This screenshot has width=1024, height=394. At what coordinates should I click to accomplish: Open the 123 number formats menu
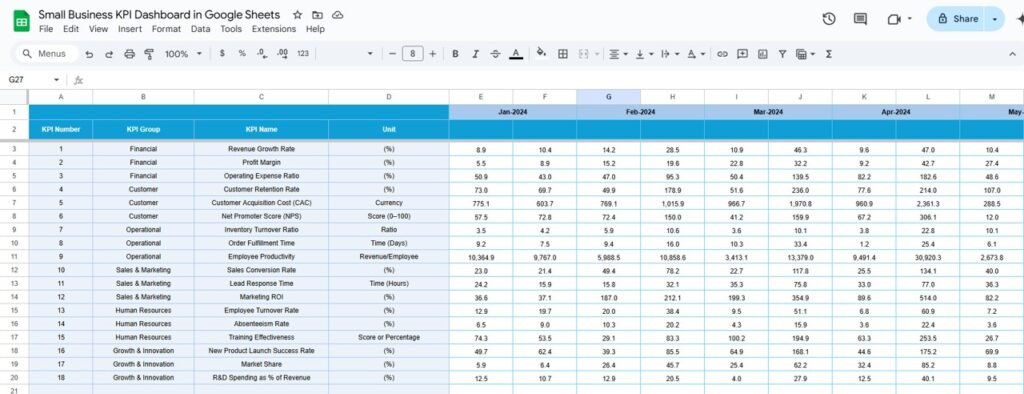[303, 54]
